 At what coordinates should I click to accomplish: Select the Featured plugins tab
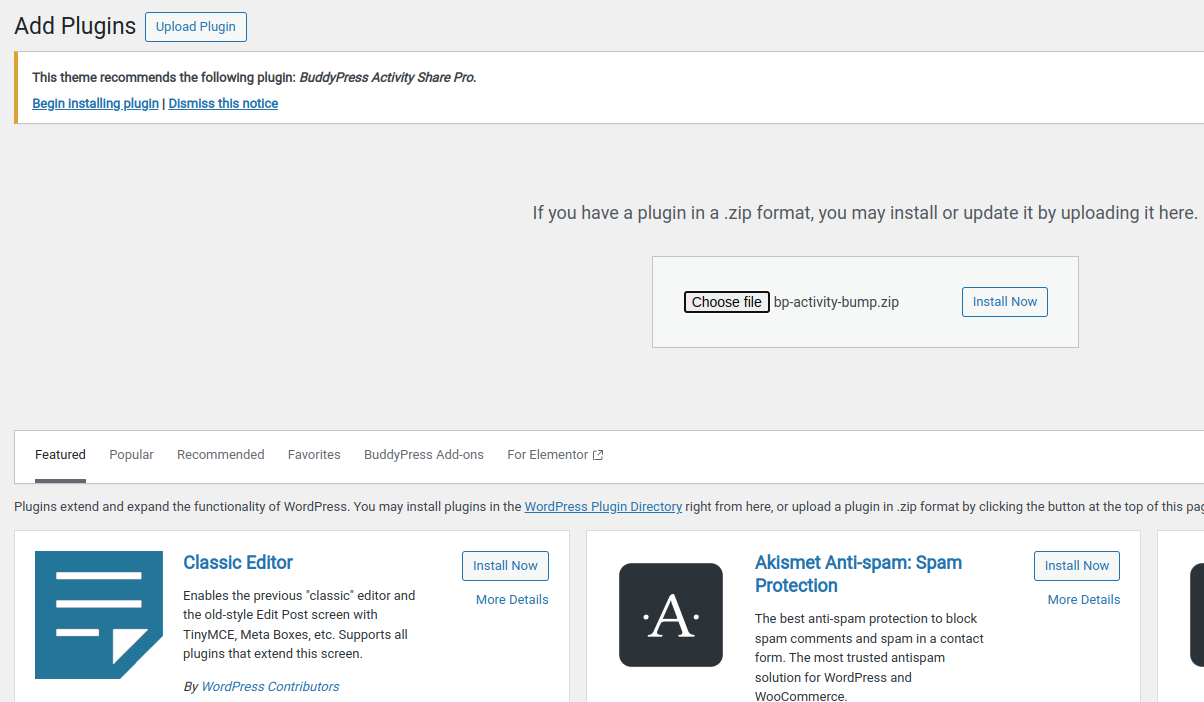pos(60,454)
